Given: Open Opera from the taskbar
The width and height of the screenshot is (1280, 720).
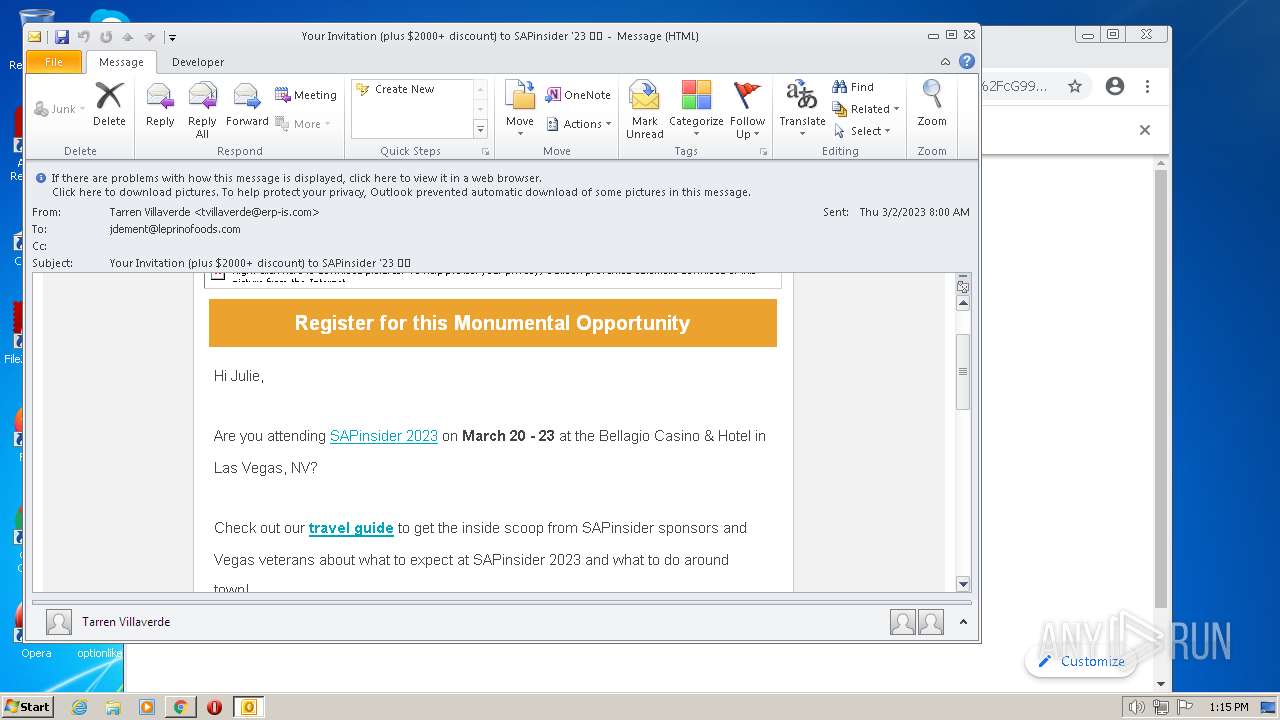Looking at the screenshot, I should pyautogui.click(x=214, y=707).
